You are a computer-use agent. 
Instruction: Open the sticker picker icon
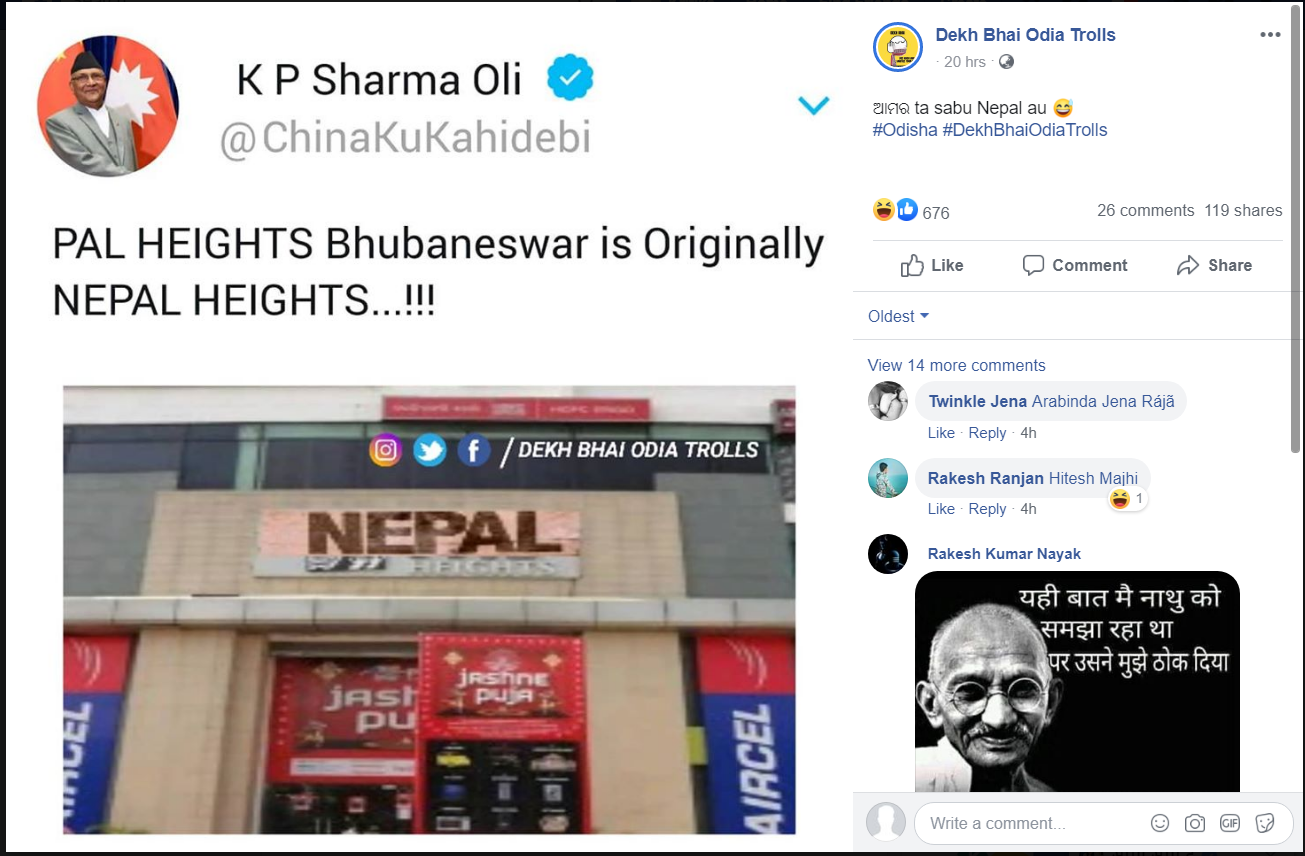point(1264,823)
